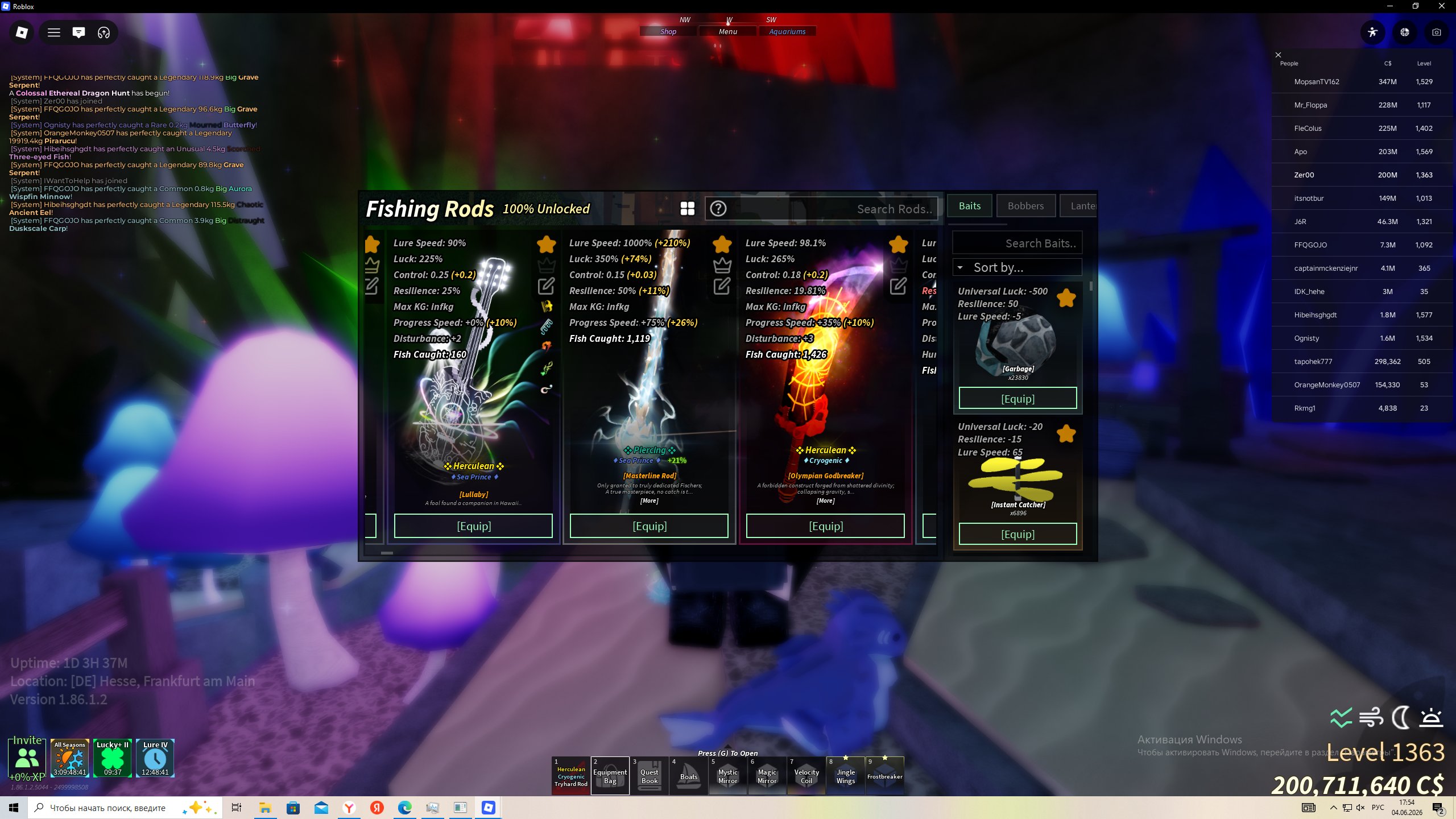Image resolution: width=1456 pixels, height=819 pixels.
Task: Click edit pencil icon on Olympian Godbreaker
Action: pos(899,286)
